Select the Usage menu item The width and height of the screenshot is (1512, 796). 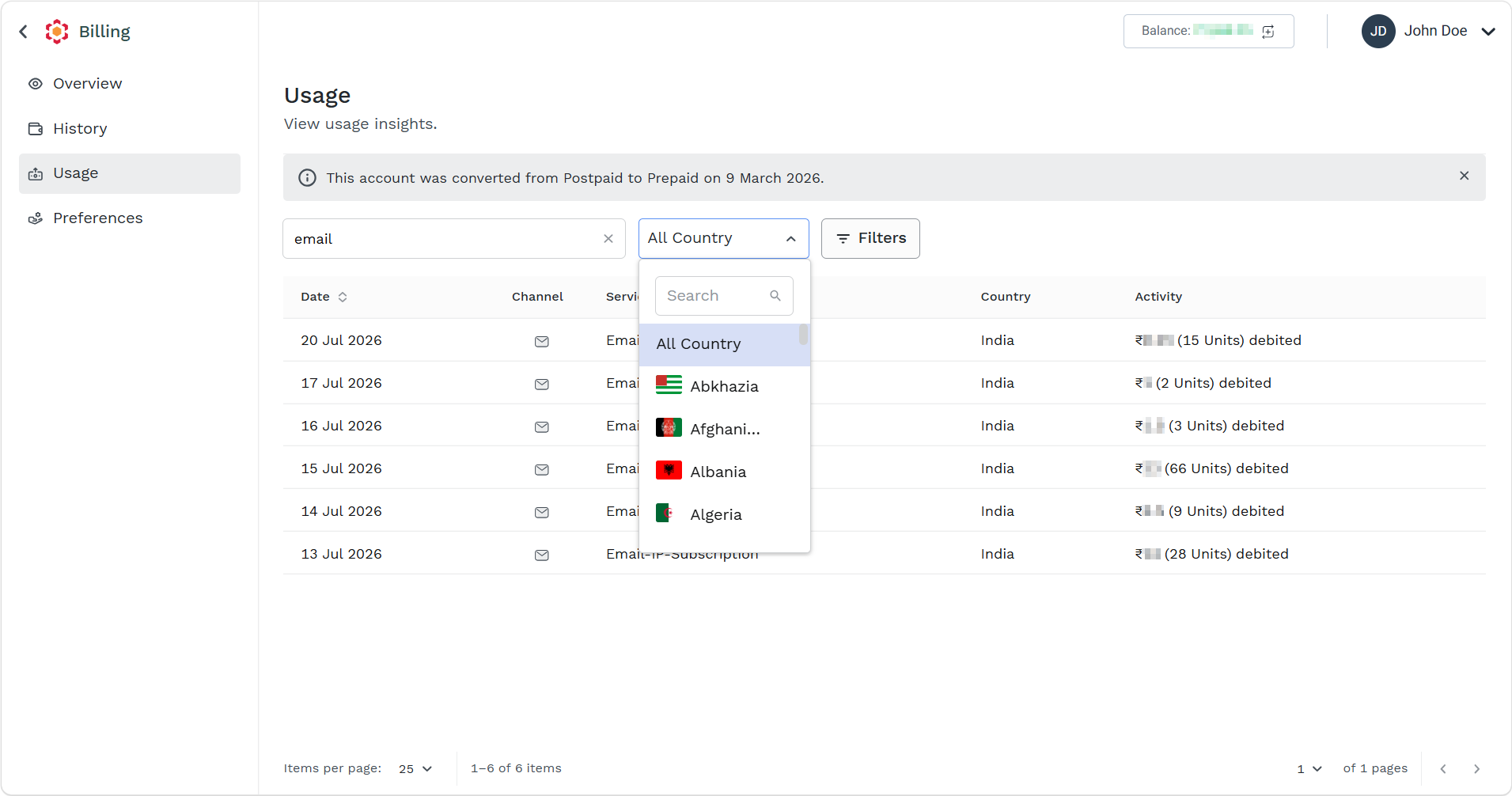tap(130, 173)
